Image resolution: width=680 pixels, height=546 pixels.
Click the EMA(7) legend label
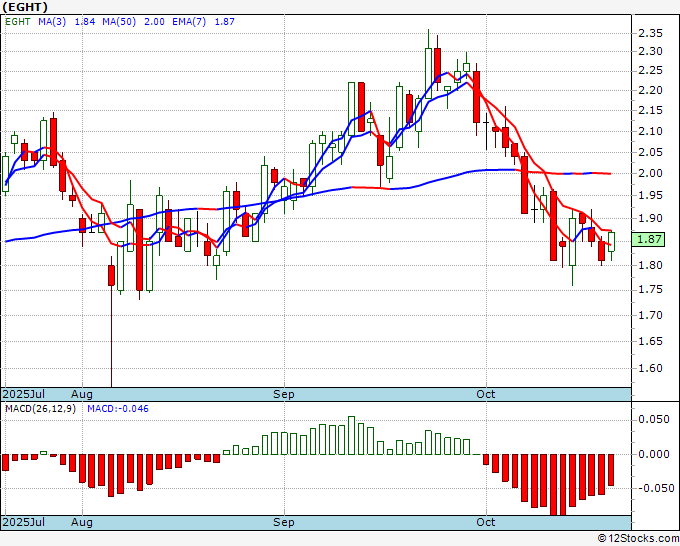(x=189, y=22)
